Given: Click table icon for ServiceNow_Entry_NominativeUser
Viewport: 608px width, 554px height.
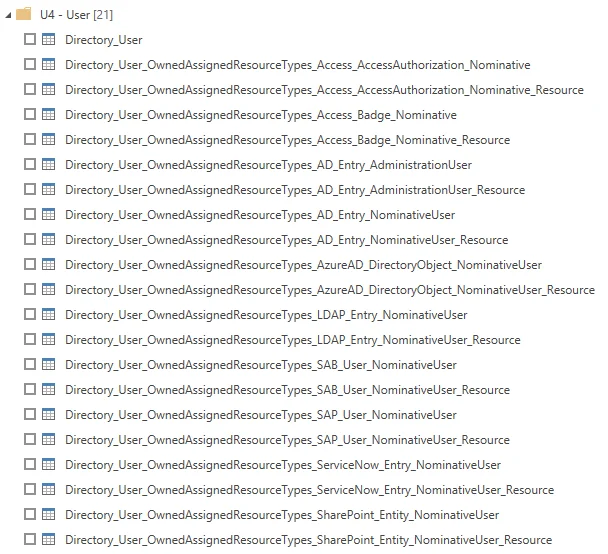Looking at the screenshot, I should 49,465.
